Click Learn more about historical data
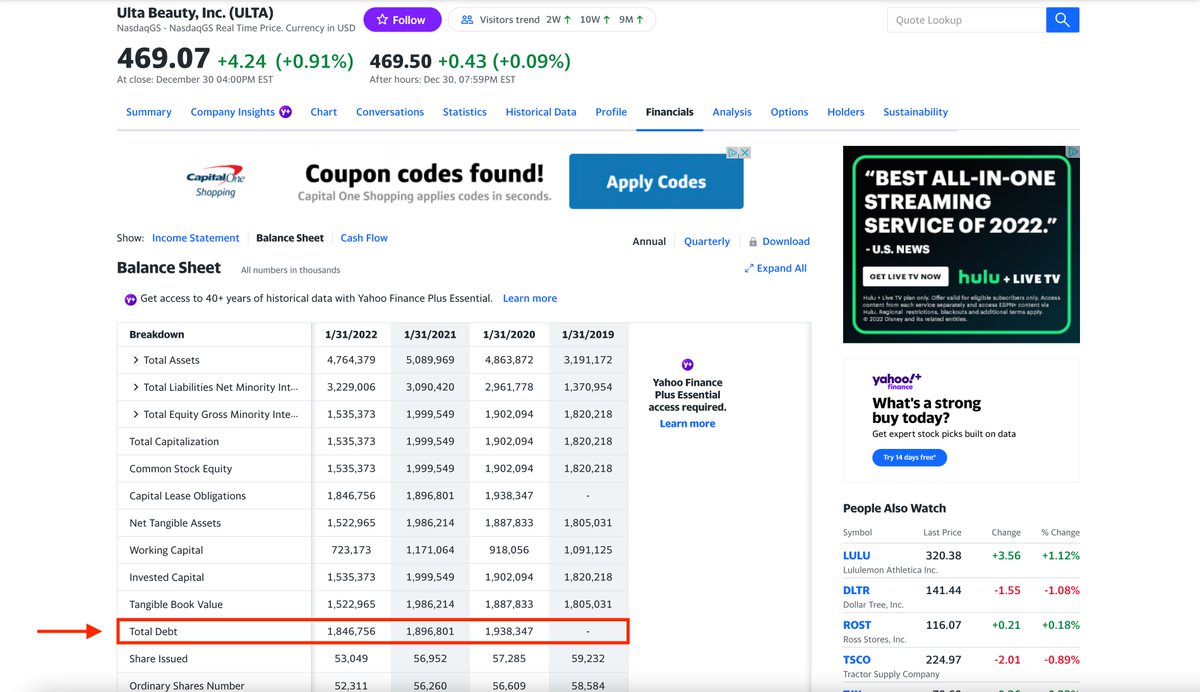Image resolution: width=1200 pixels, height=692 pixels. tap(530, 298)
